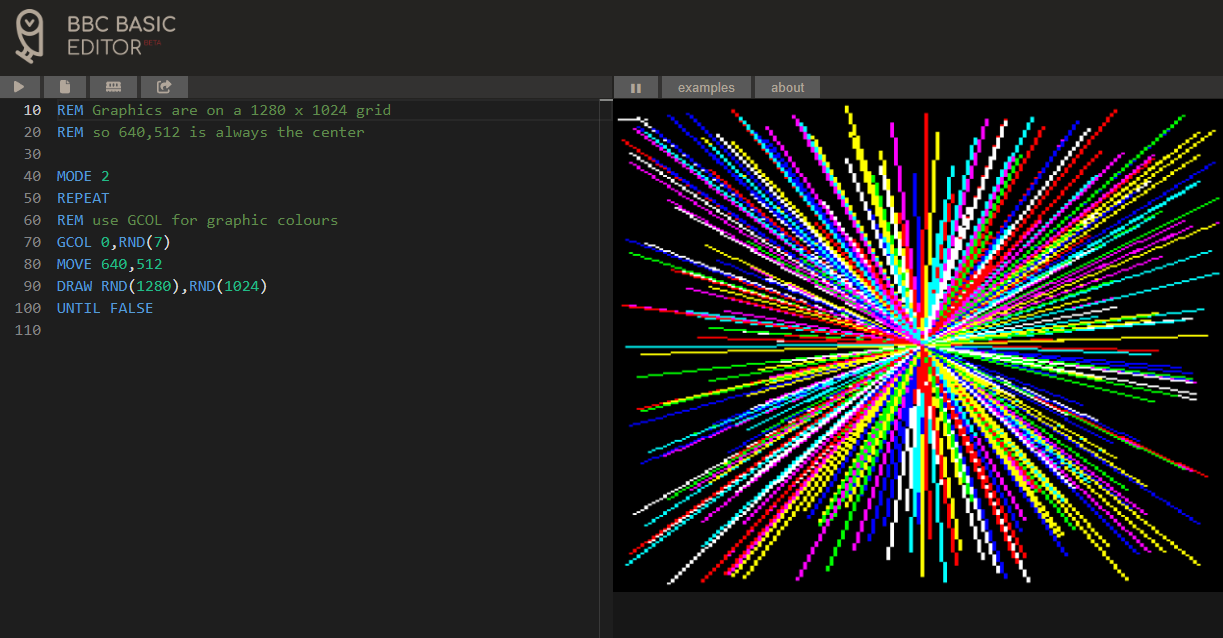
Task: Select line number 10 in the gutter
Action: (32, 110)
